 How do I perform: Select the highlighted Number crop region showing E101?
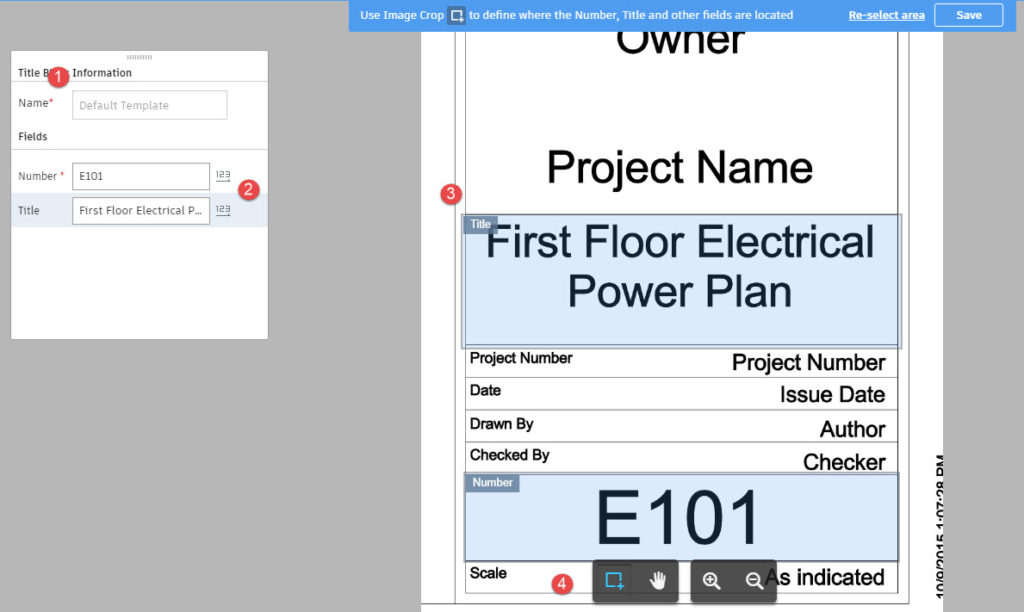[x=680, y=517]
